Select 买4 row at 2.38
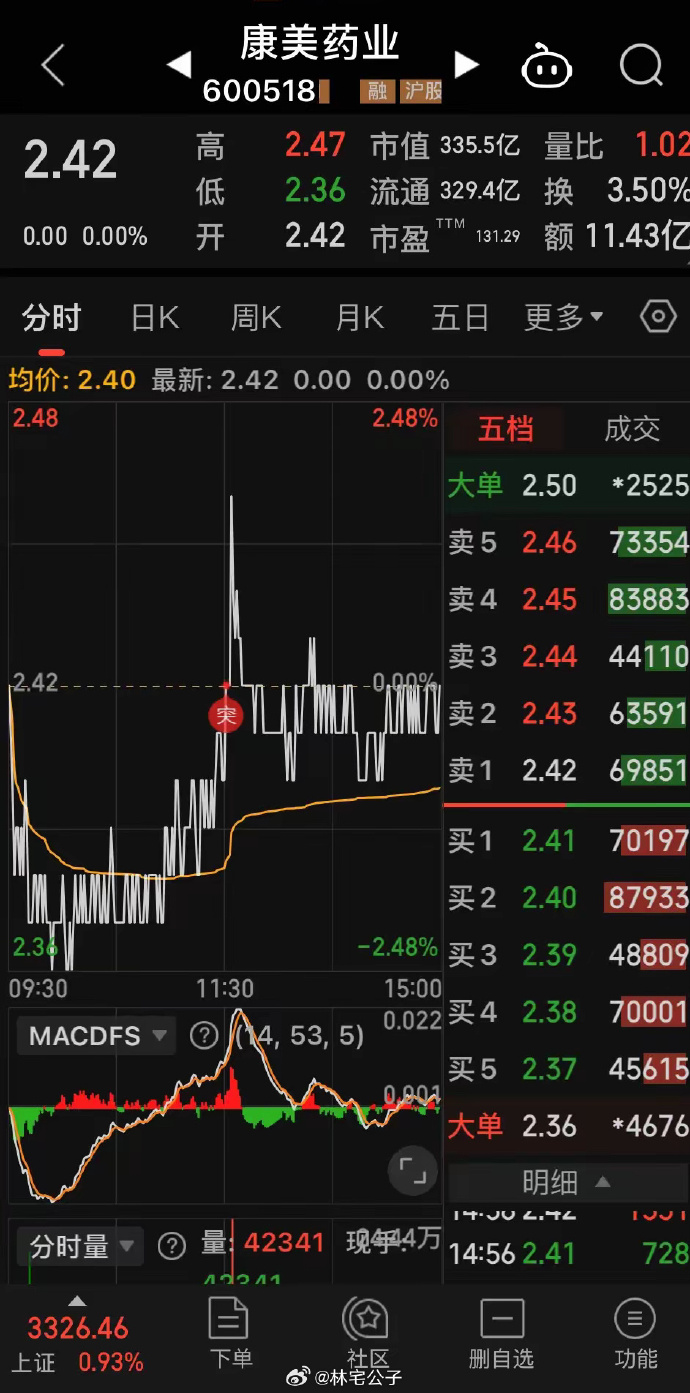This screenshot has width=690, height=1393. pos(567,1011)
